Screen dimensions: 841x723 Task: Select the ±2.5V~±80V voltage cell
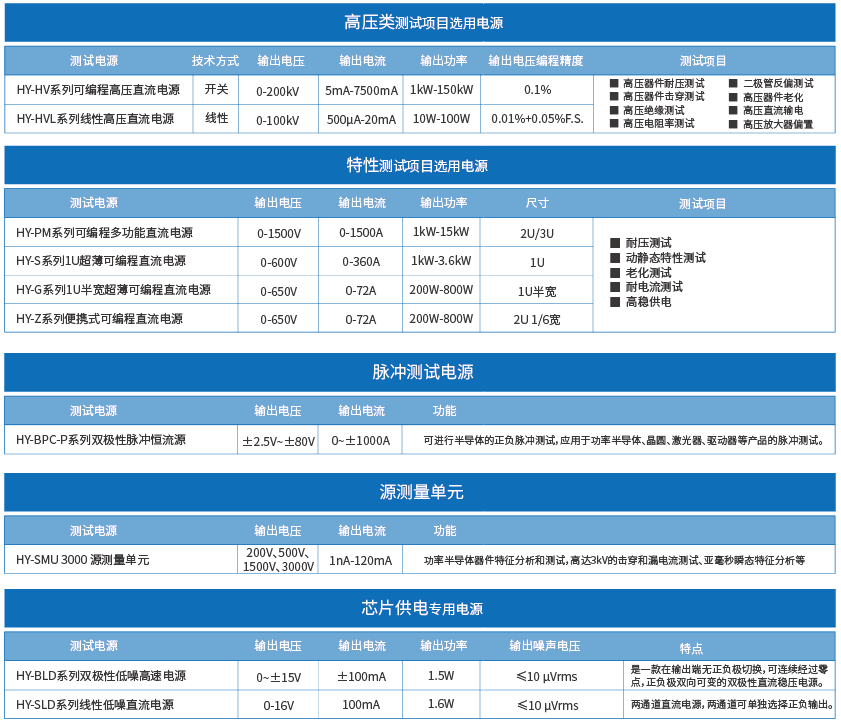[278, 441]
